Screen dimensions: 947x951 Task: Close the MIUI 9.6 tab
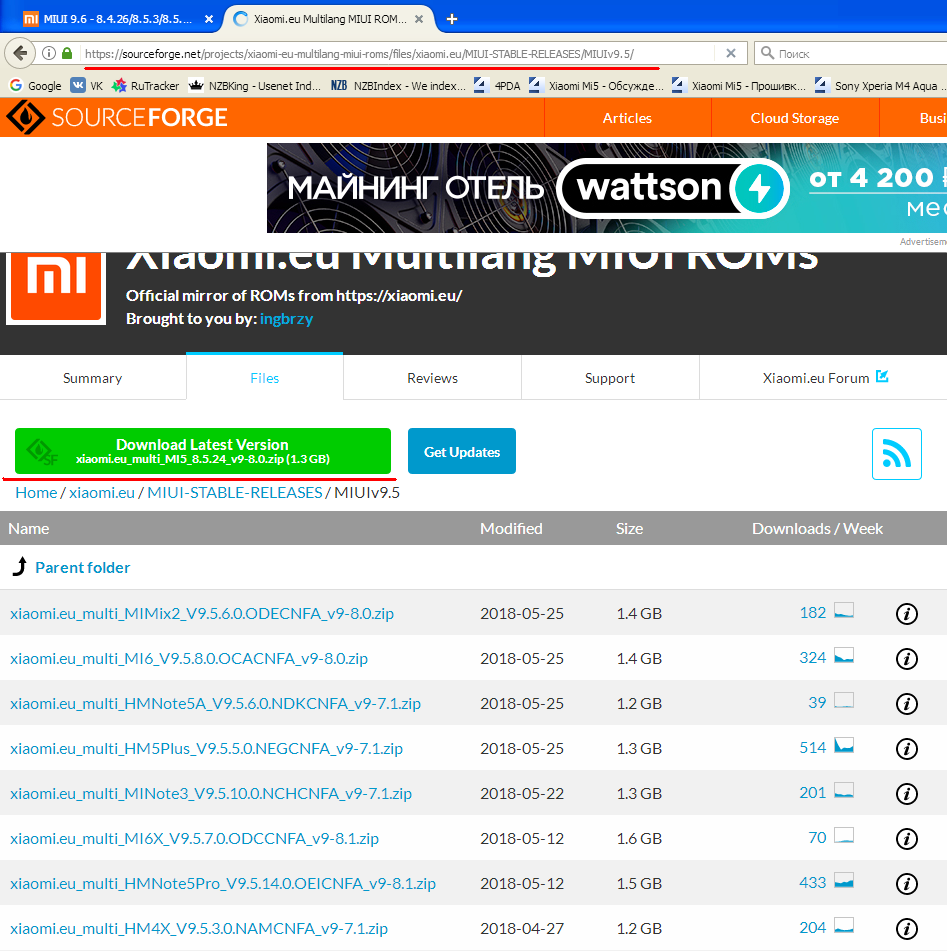209,19
